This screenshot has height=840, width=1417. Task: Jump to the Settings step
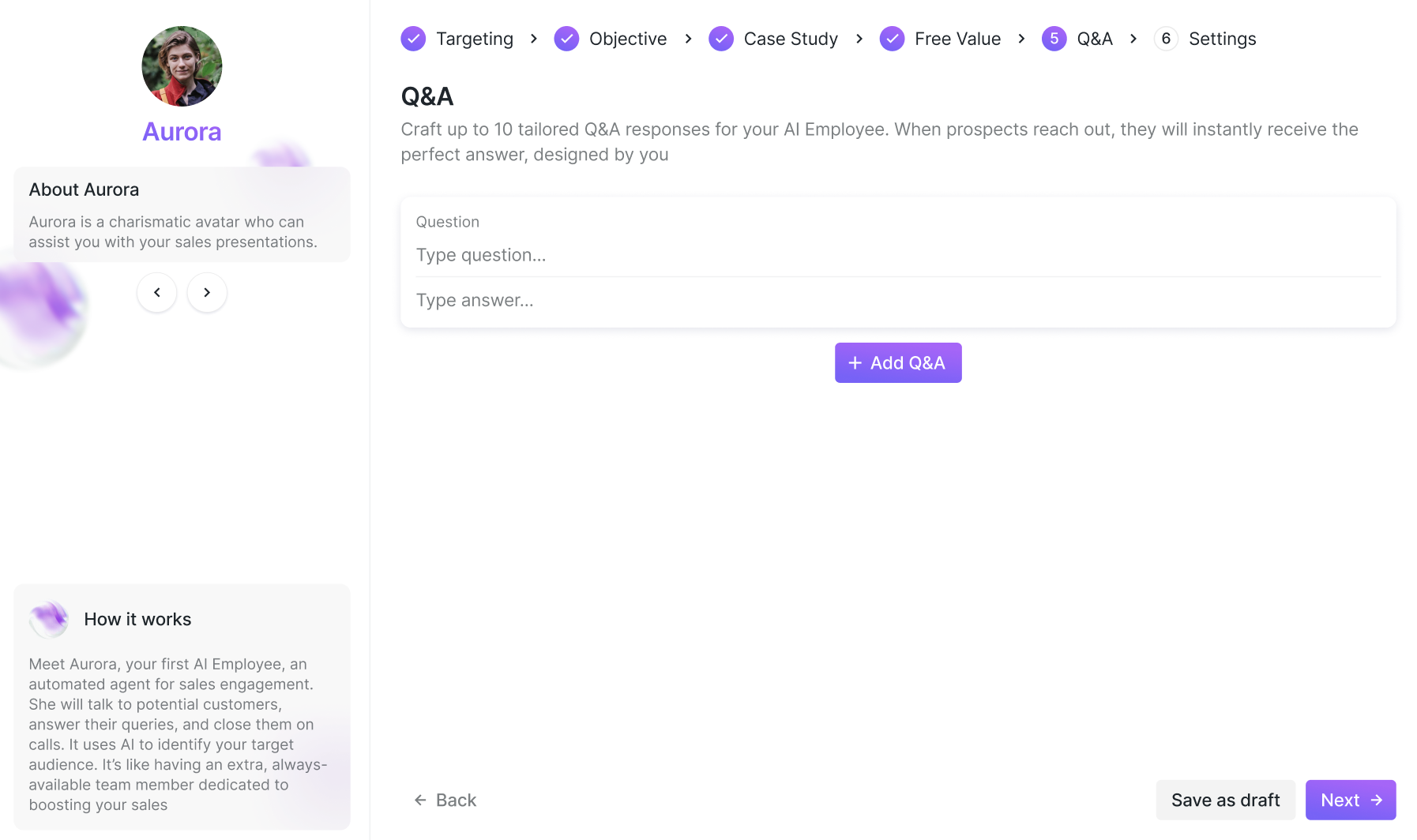pos(1222,39)
